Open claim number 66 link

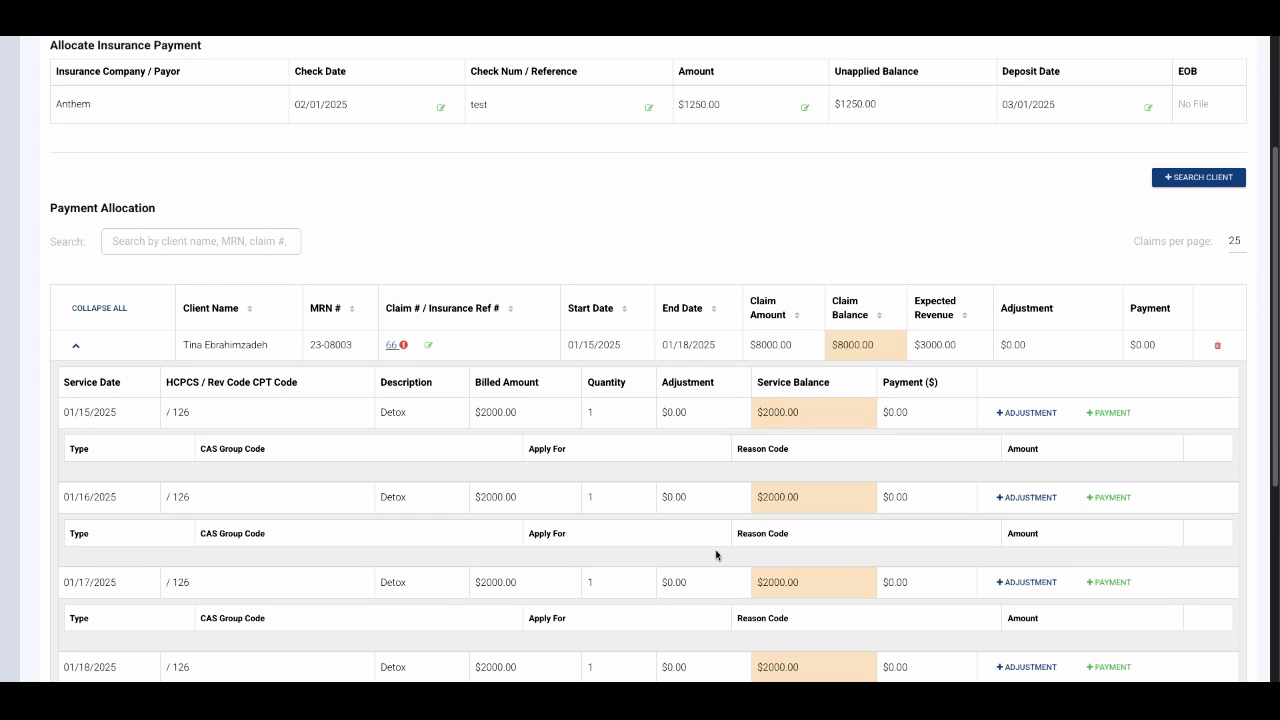[x=391, y=345]
